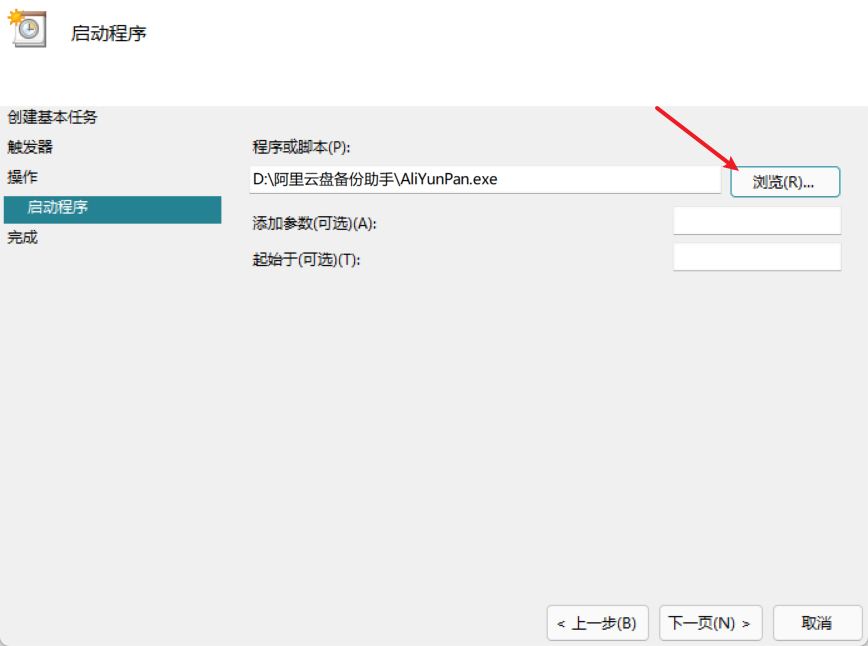
Task: Cancel the wizard with 取消
Action: point(817,623)
